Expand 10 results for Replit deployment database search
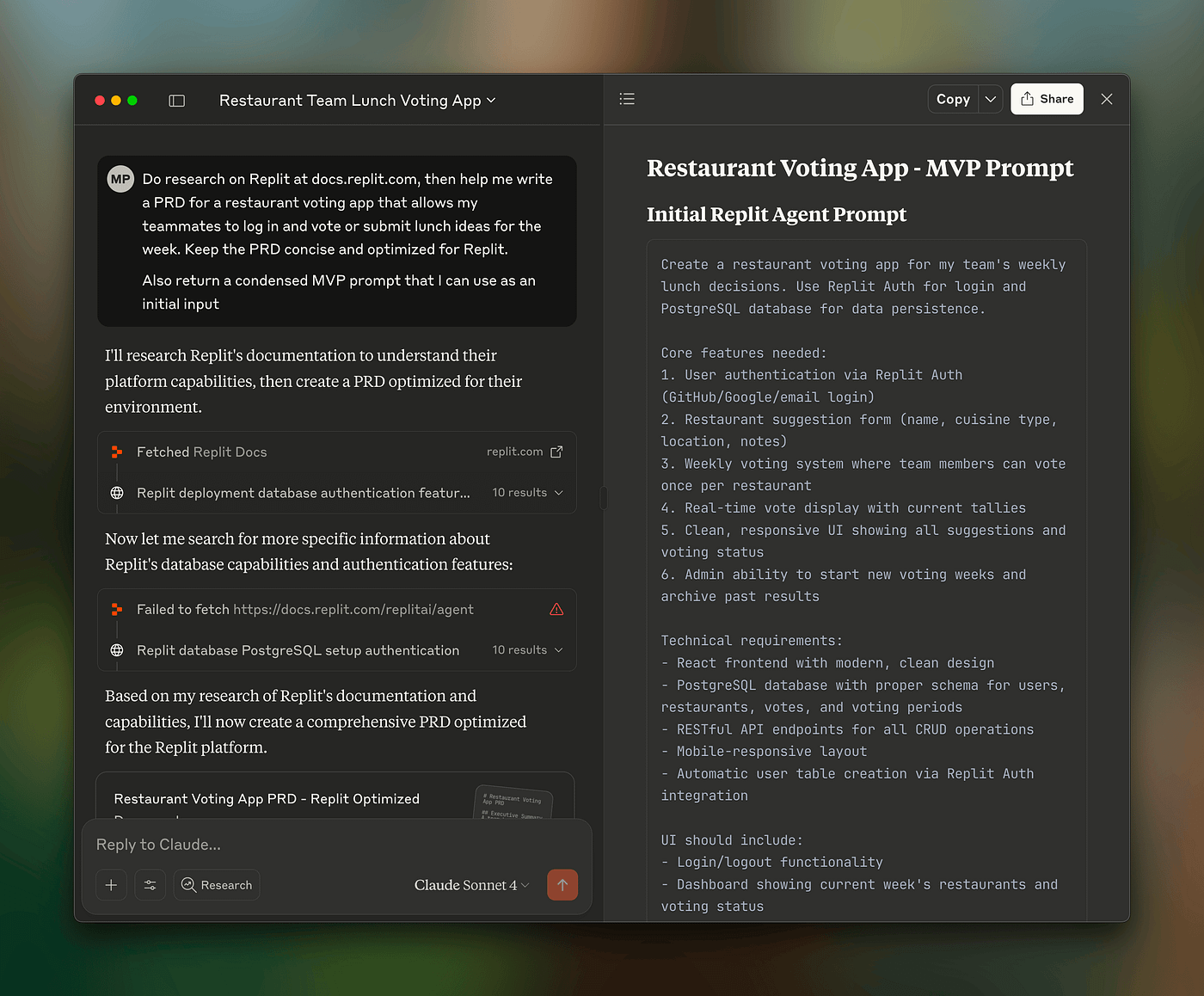 tap(527, 493)
